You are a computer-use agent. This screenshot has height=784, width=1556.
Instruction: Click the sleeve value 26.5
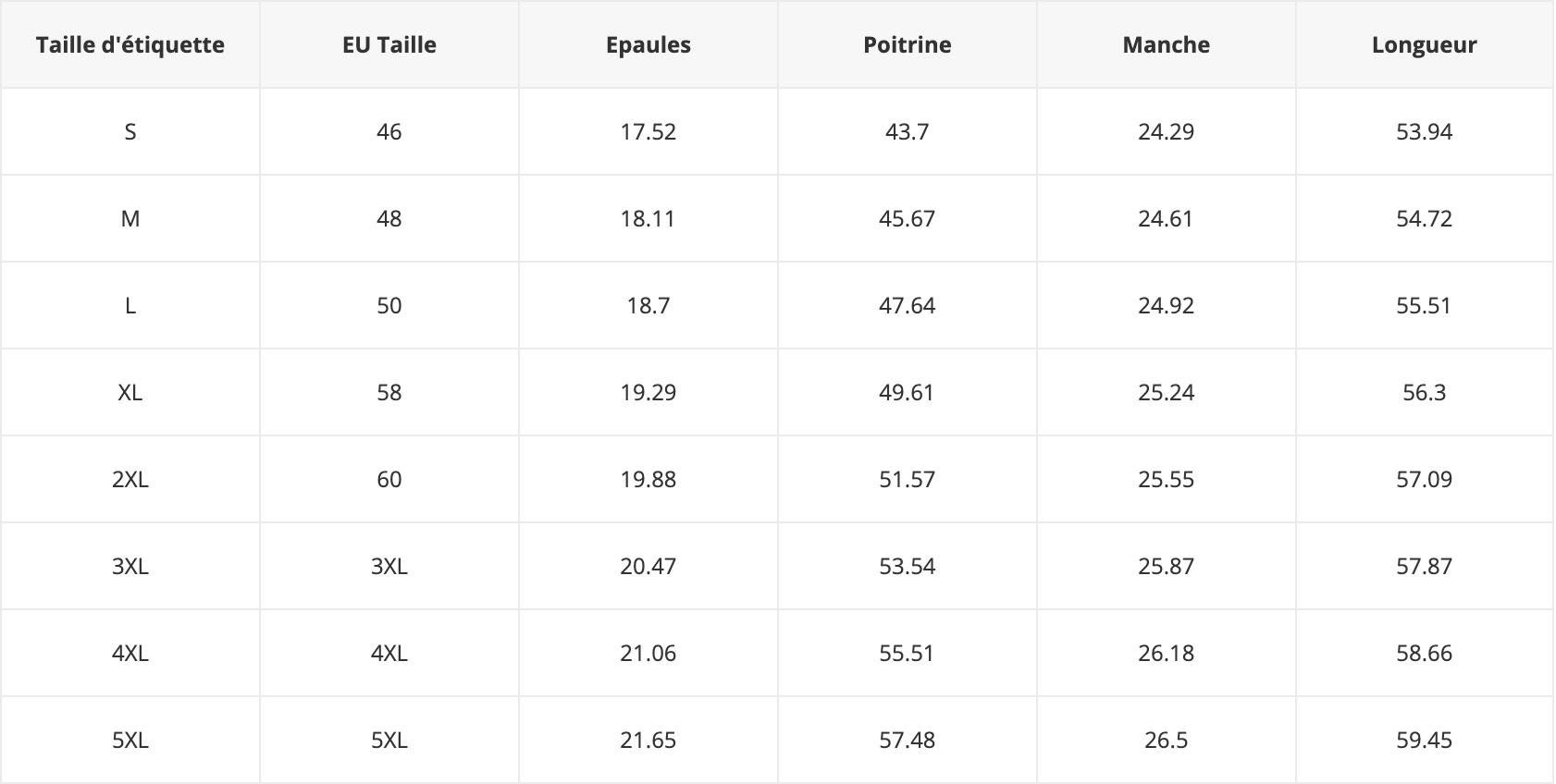pyautogui.click(x=1167, y=740)
